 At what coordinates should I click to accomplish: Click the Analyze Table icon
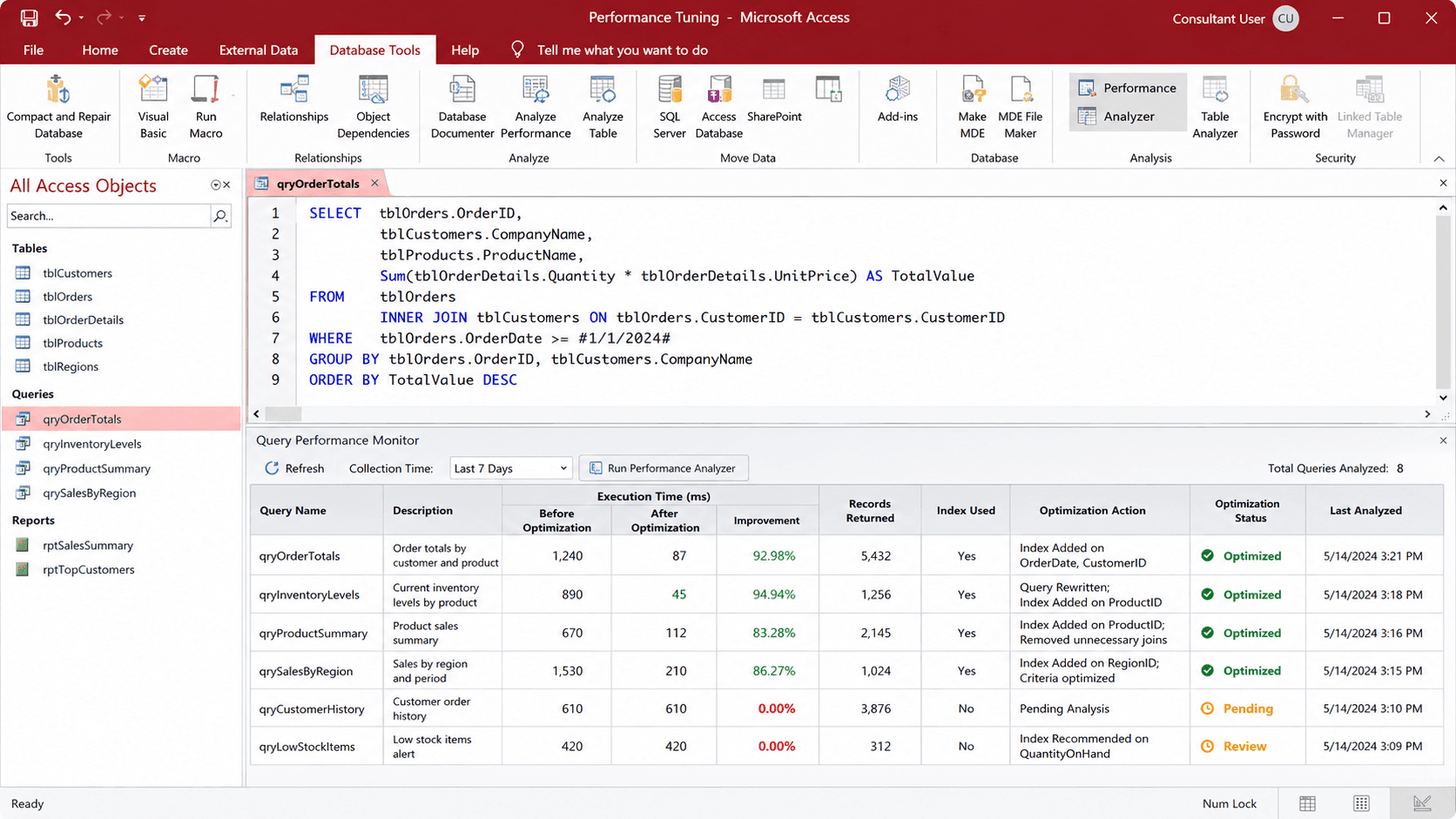pyautogui.click(x=603, y=90)
